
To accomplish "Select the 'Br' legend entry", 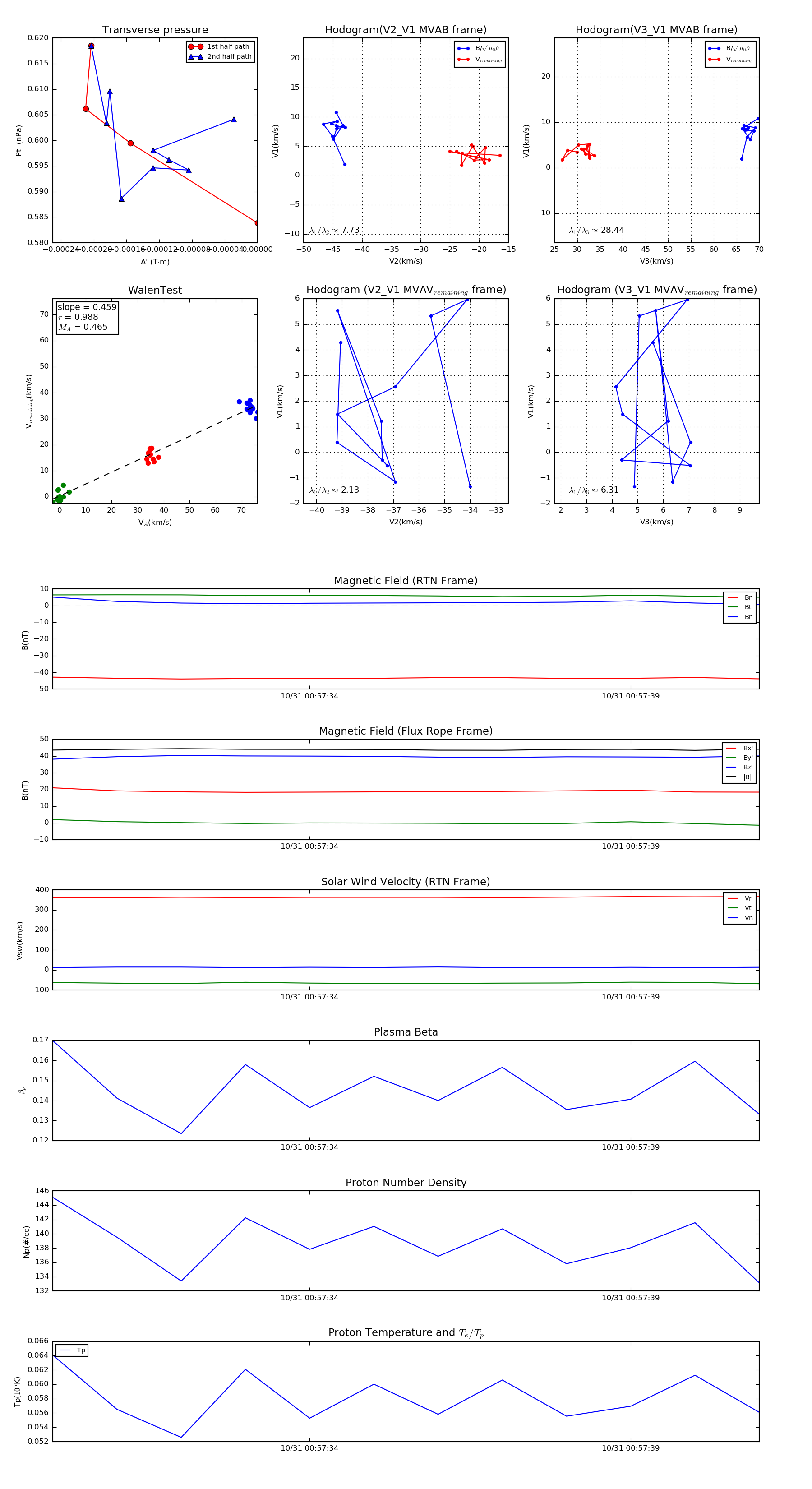I will [x=740, y=598].
